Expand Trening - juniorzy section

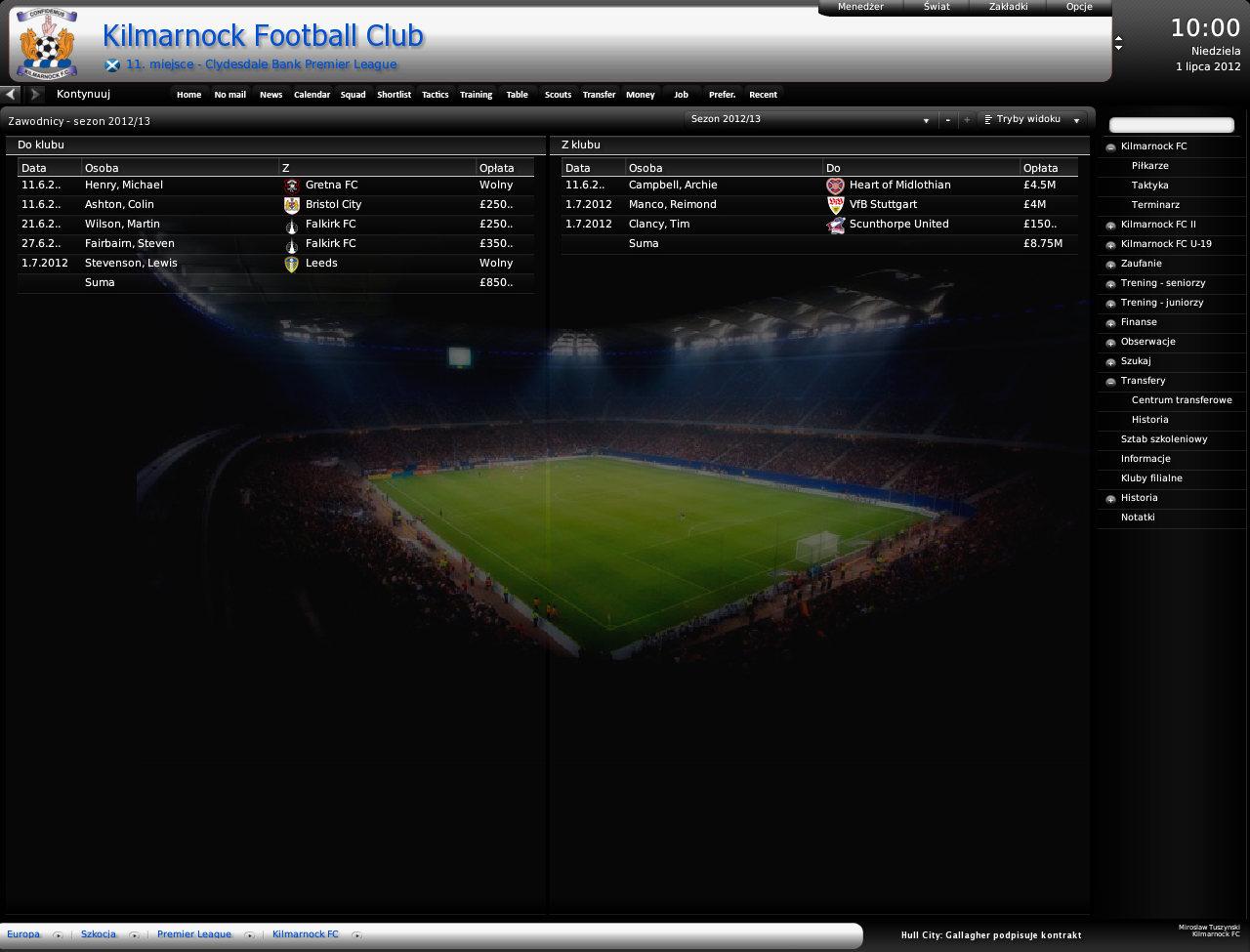[1110, 304]
